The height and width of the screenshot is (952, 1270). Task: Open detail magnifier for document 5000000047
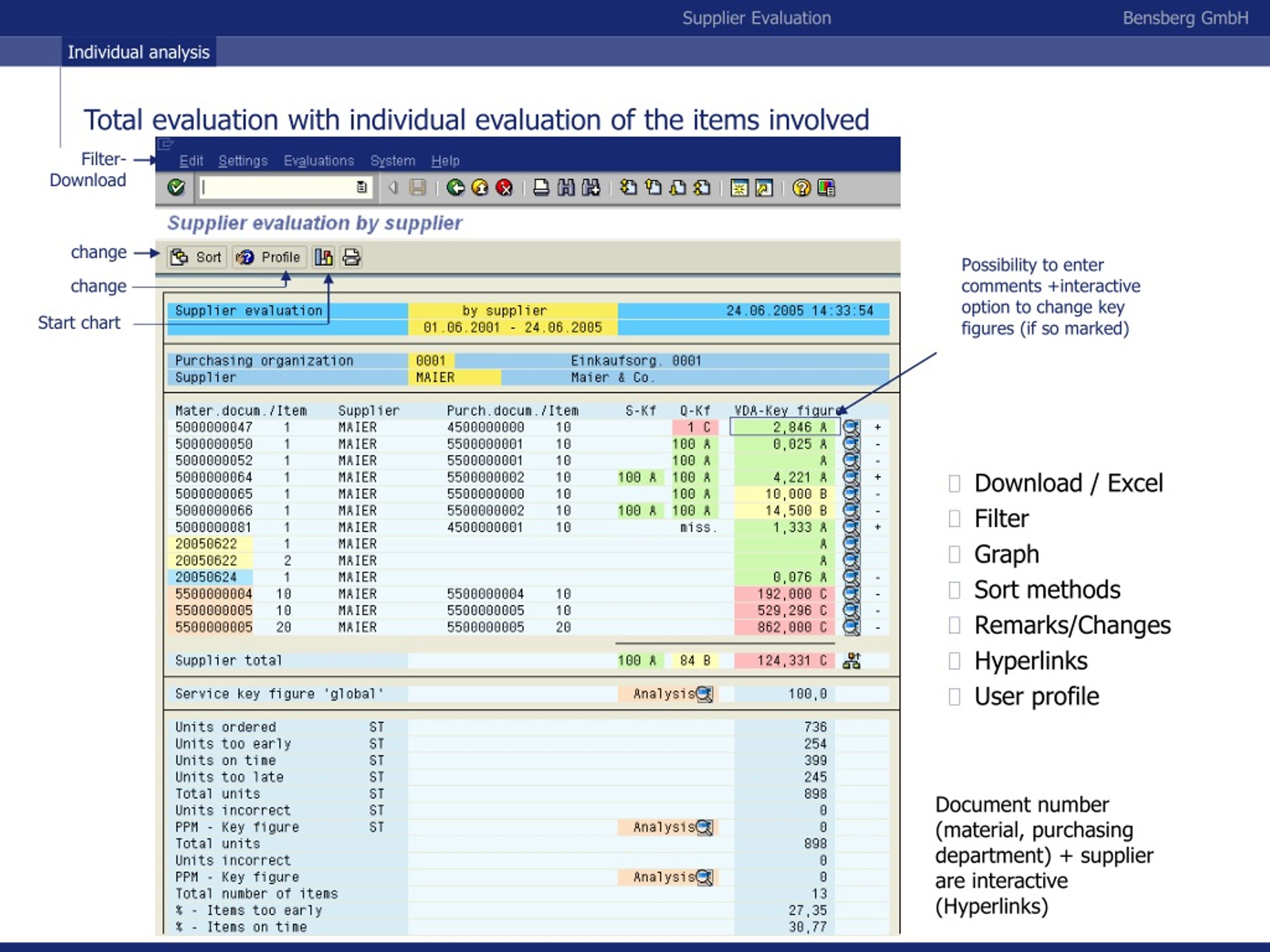point(851,427)
